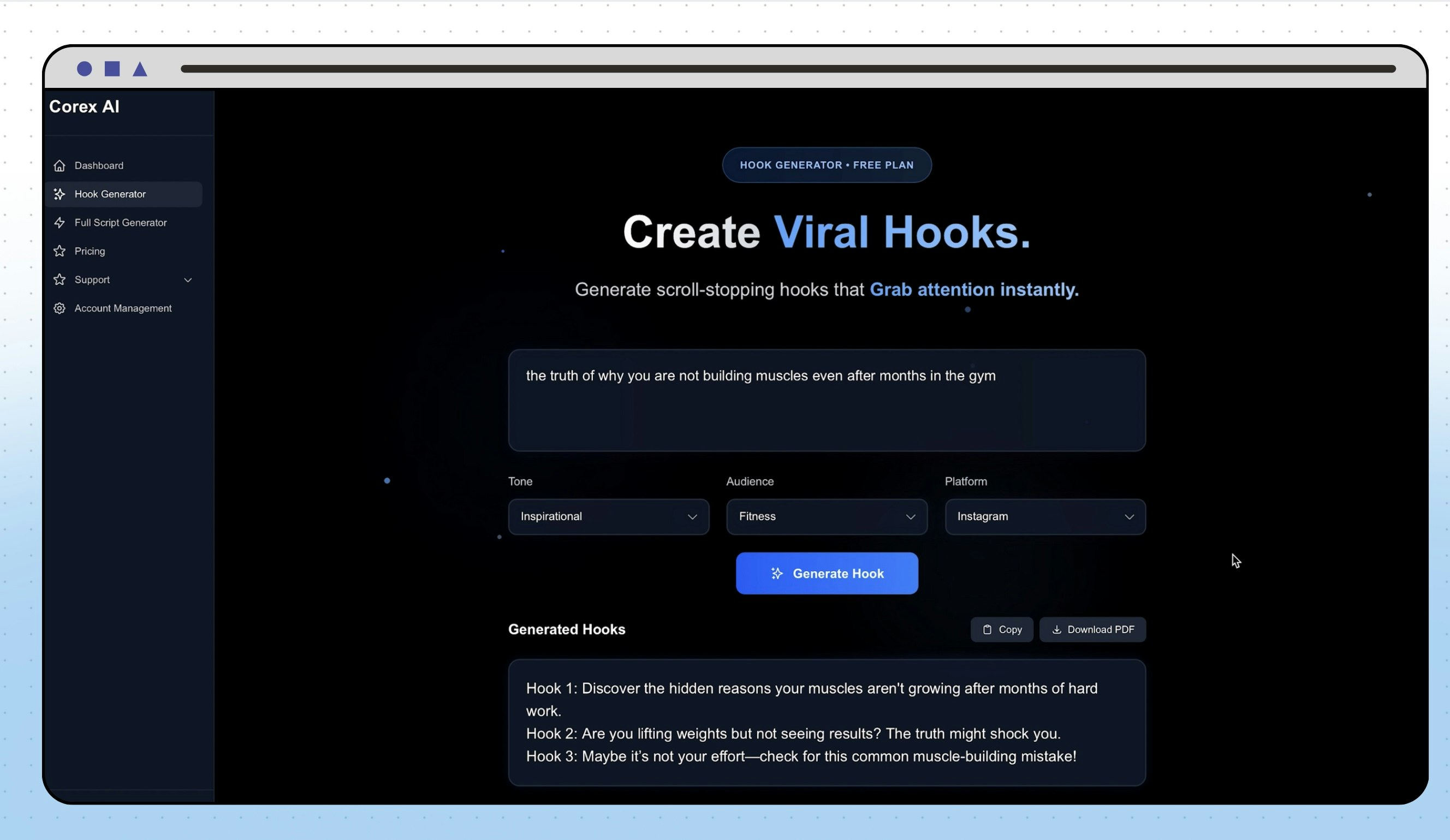Go to Full Script Generator page

(x=121, y=223)
